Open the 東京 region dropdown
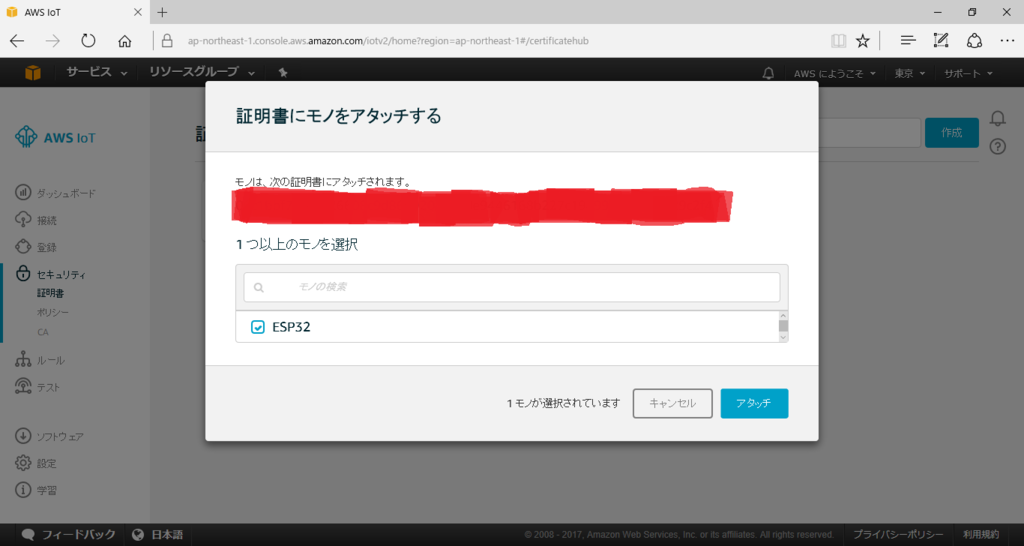Screen dimensions: 1024x546 point(910,73)
